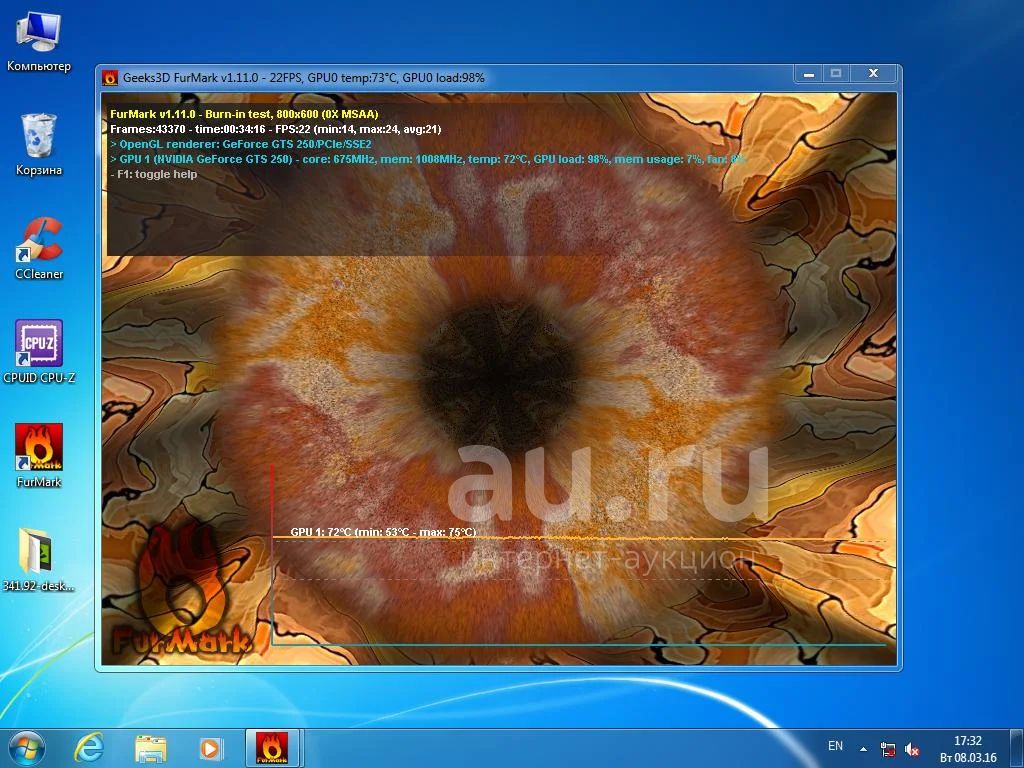
Task: Open the muted volume tray icon
Action: click(912, 749)
